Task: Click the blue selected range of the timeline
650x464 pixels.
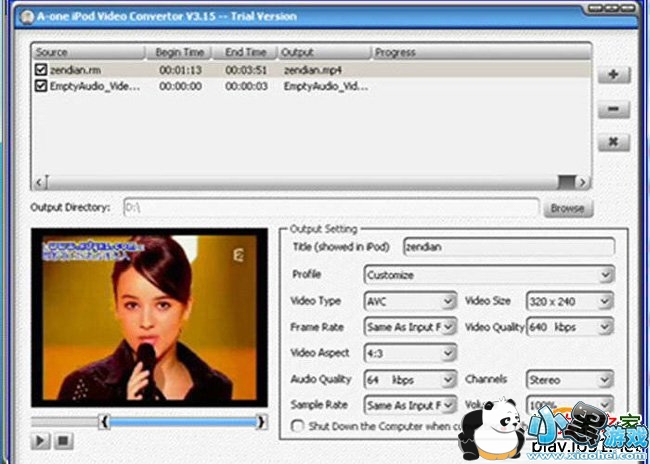Action: [183, 422]
